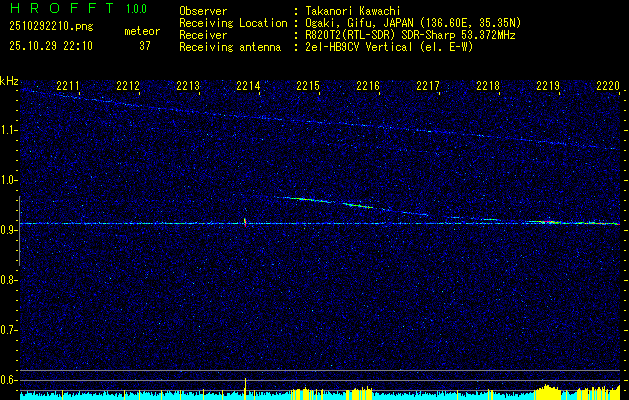Screen dimensions: 629x400
Task: Click the 1.0 frequency axis label
Action: [x=9, y=180]
